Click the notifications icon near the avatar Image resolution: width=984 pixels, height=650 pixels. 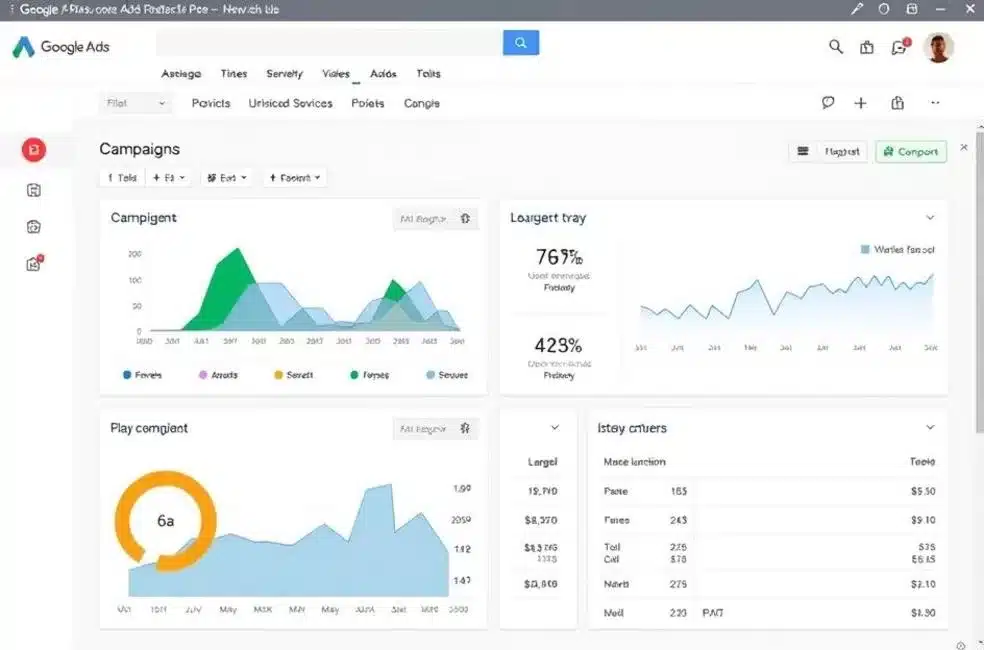coord(899,46)
